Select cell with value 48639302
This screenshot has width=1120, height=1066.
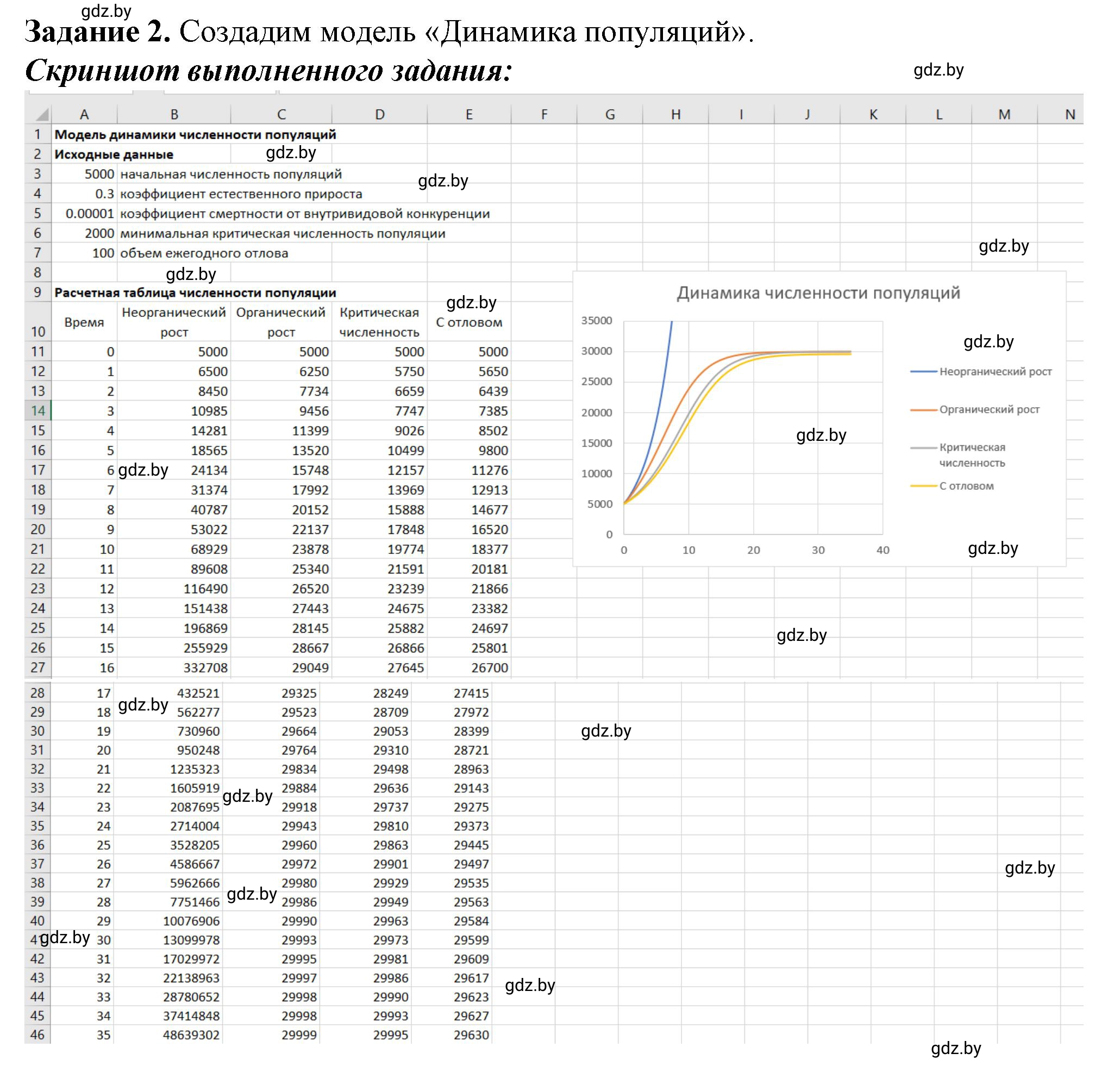tap(167, 1034)
